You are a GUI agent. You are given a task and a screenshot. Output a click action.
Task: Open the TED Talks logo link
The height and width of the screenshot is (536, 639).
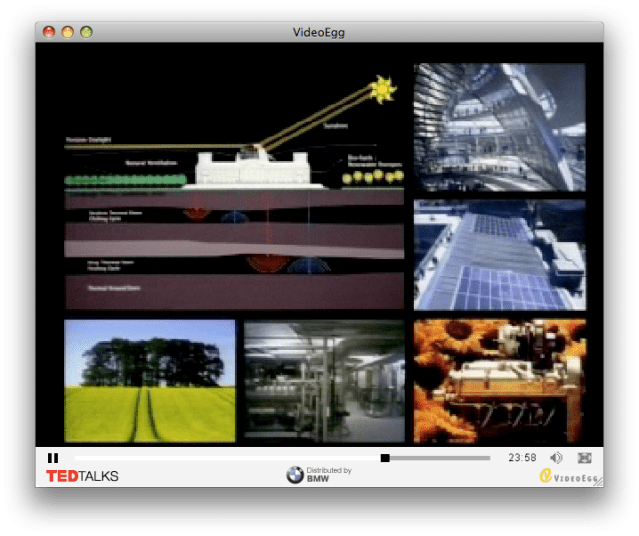coord(82,476)
